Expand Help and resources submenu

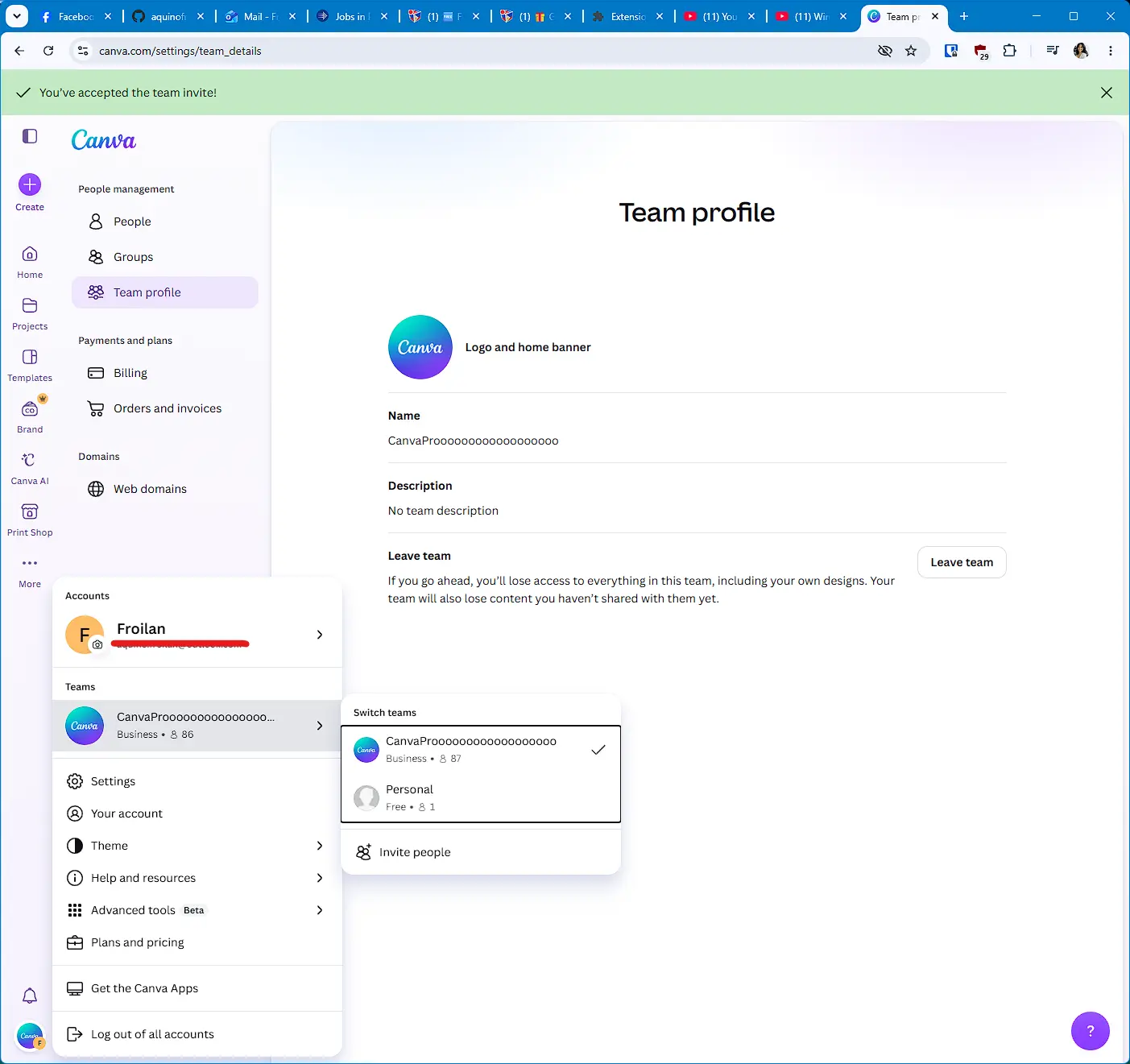(320, 878)
